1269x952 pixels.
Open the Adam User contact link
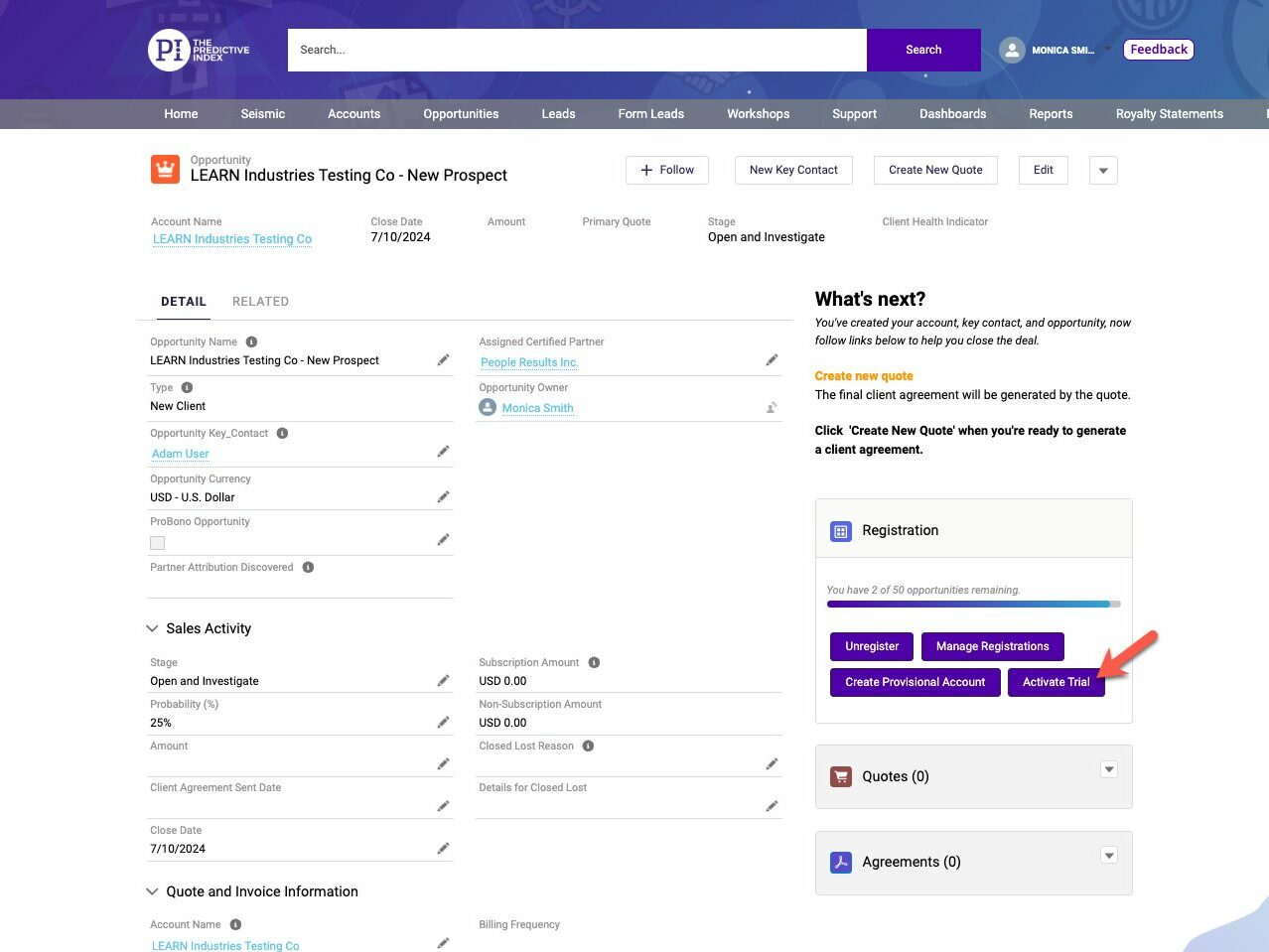tap(181, 454)
